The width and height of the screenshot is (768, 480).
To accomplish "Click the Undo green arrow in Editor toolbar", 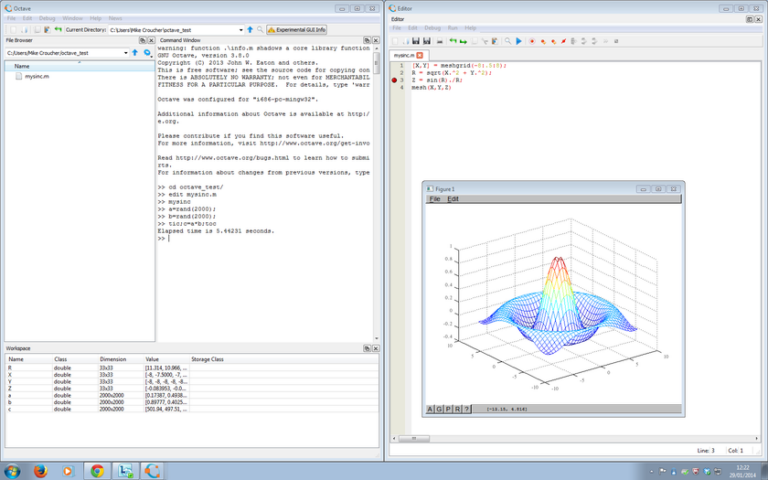I will (x=452, y=41).
